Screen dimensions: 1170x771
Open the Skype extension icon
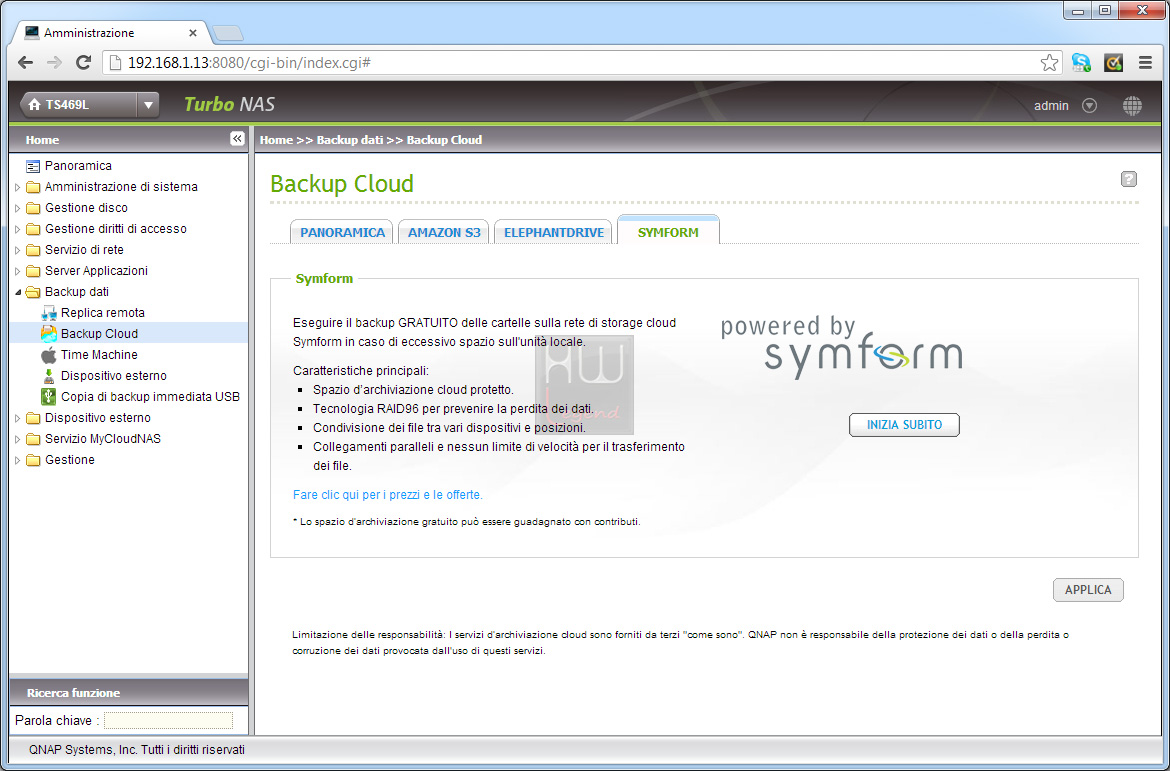[x=1081, y=63]
